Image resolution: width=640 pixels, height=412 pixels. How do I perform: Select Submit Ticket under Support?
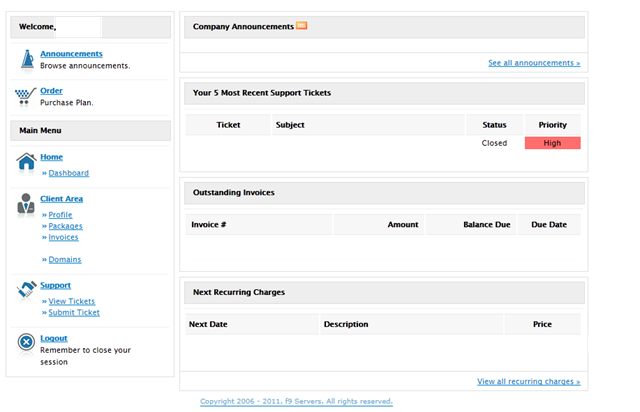coord(74,312)
